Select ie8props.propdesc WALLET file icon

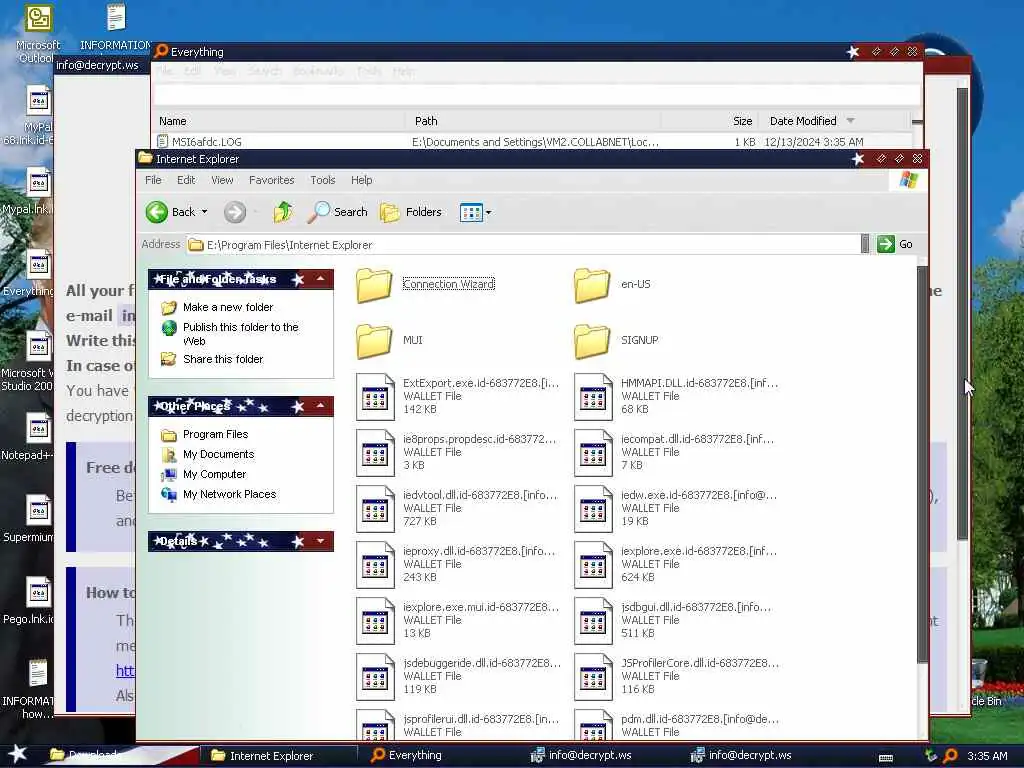(x=376, y=453)
